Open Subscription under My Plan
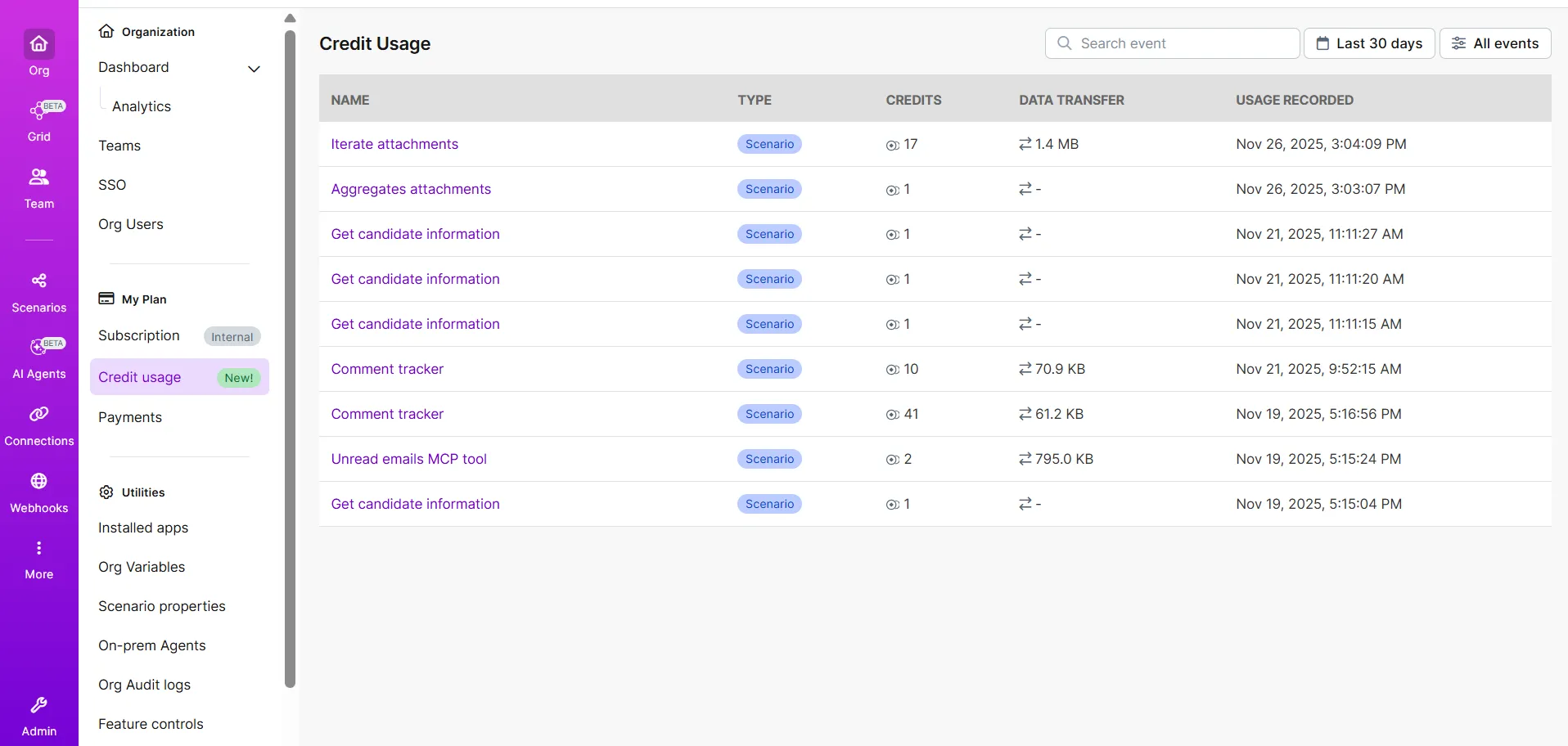This screenshot has height=746, width=1568. tap(139, 335)
